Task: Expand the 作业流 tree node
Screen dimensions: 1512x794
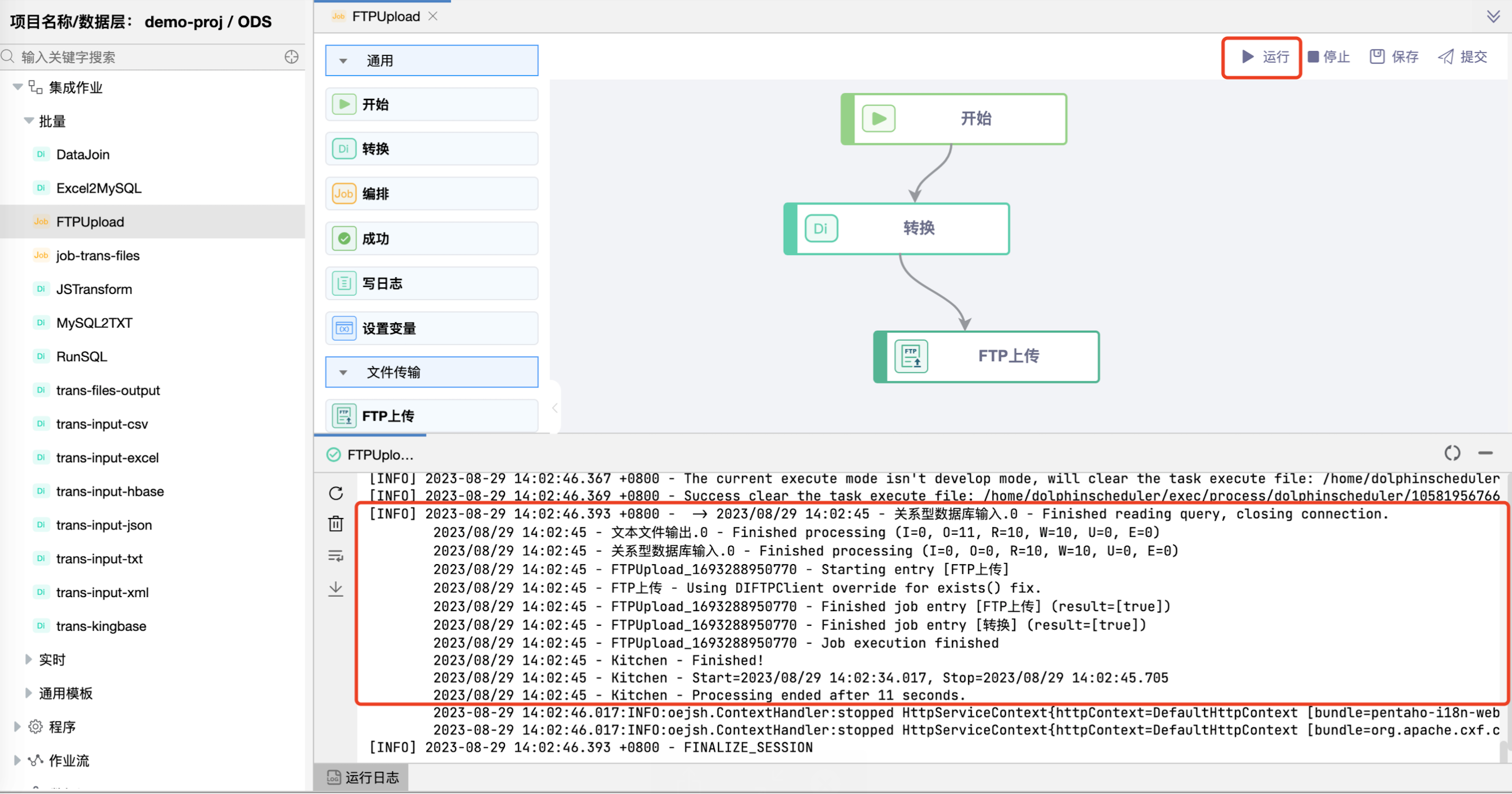Action: (17, 760)
